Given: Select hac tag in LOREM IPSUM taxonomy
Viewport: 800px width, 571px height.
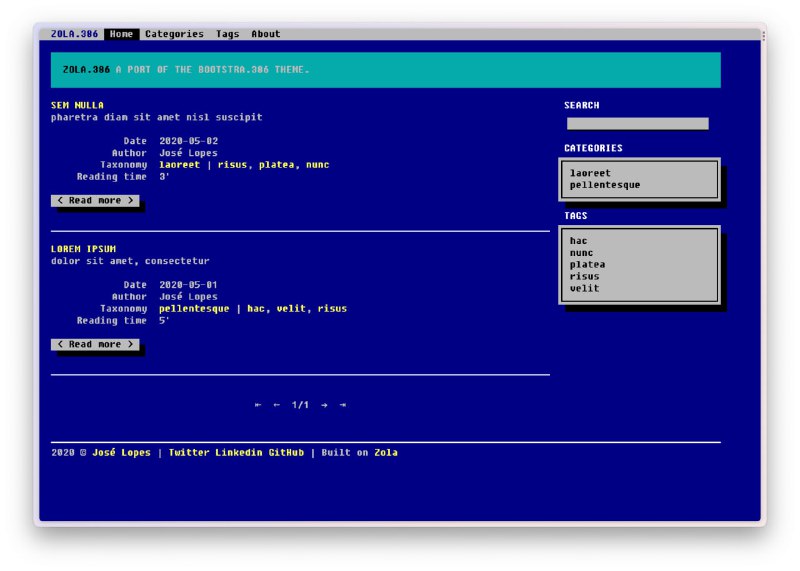Looking at the screenshot, I should [256, 309].
